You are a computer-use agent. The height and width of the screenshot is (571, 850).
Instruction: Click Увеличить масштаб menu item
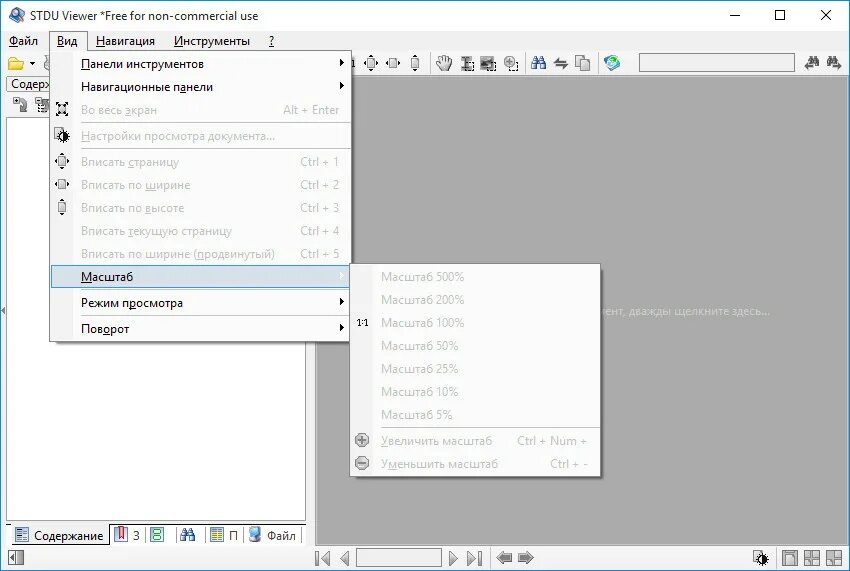coord(475,441)
